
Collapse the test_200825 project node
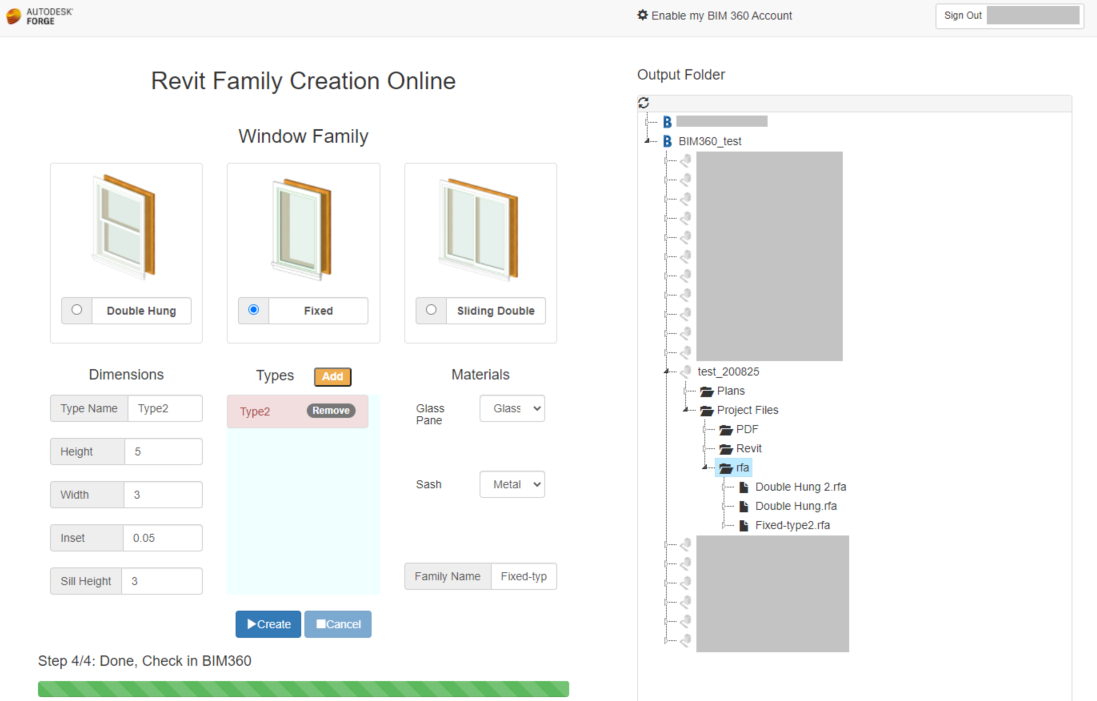click(667, 371)
